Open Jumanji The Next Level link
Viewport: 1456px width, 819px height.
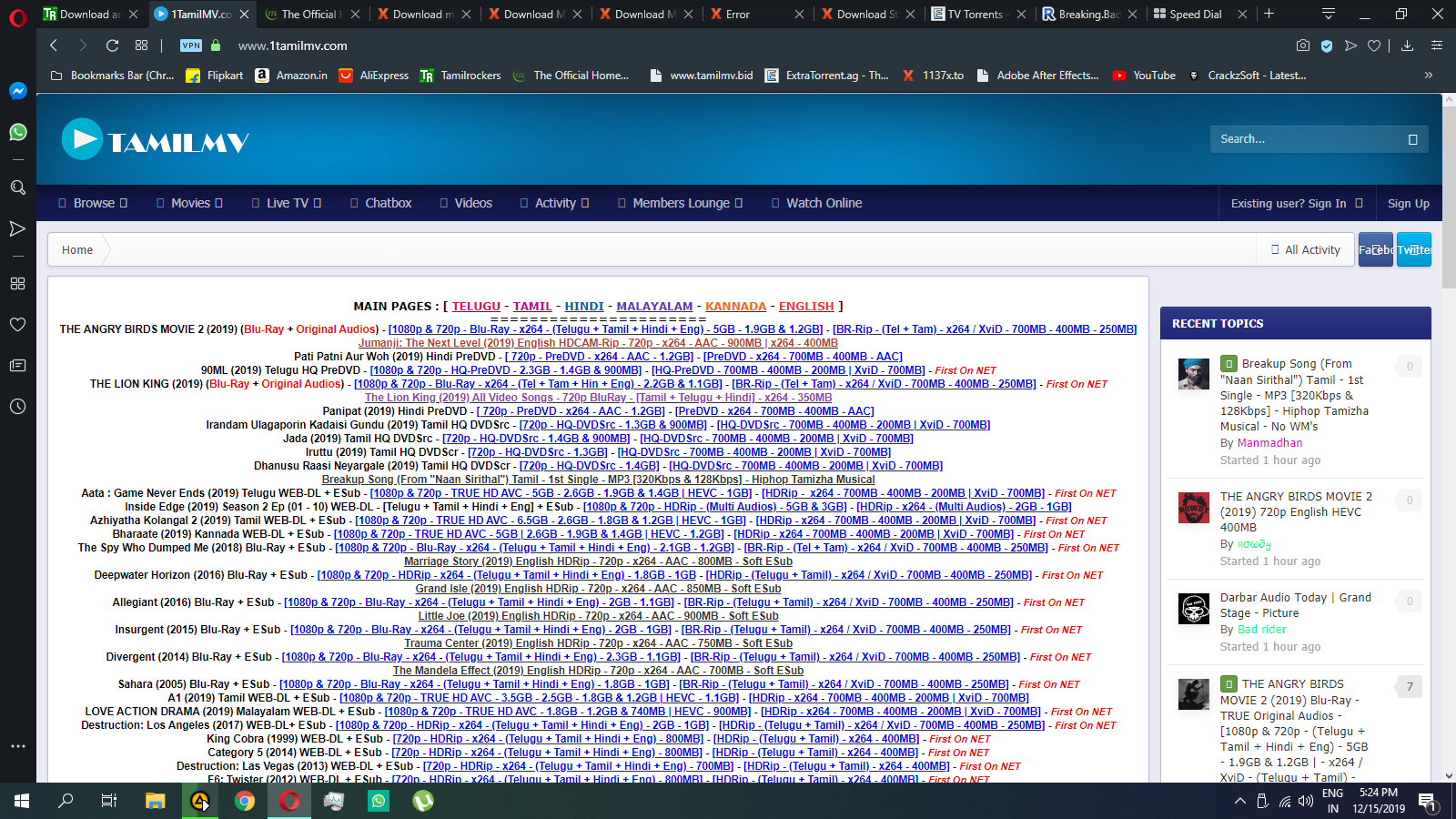598,343
